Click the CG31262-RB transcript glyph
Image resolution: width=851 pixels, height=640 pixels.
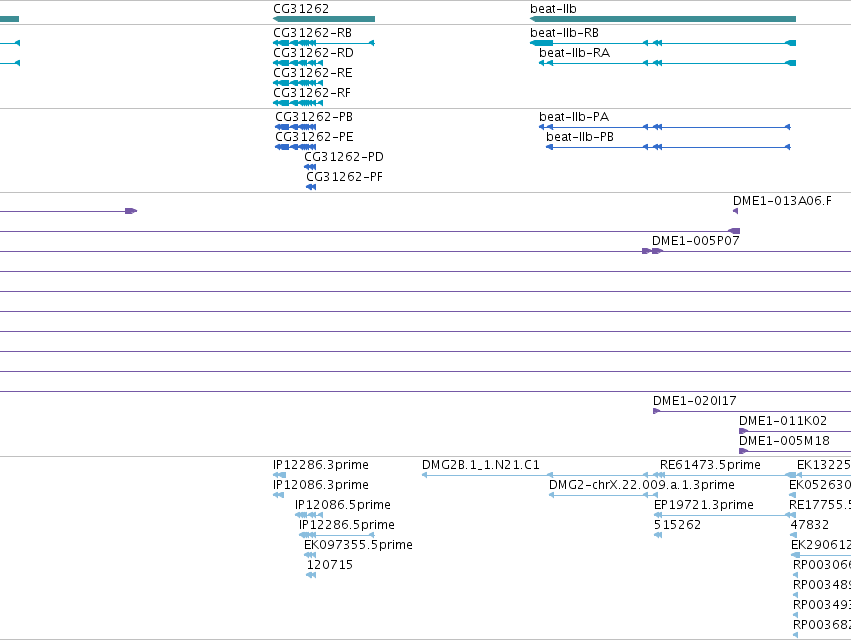323,43
